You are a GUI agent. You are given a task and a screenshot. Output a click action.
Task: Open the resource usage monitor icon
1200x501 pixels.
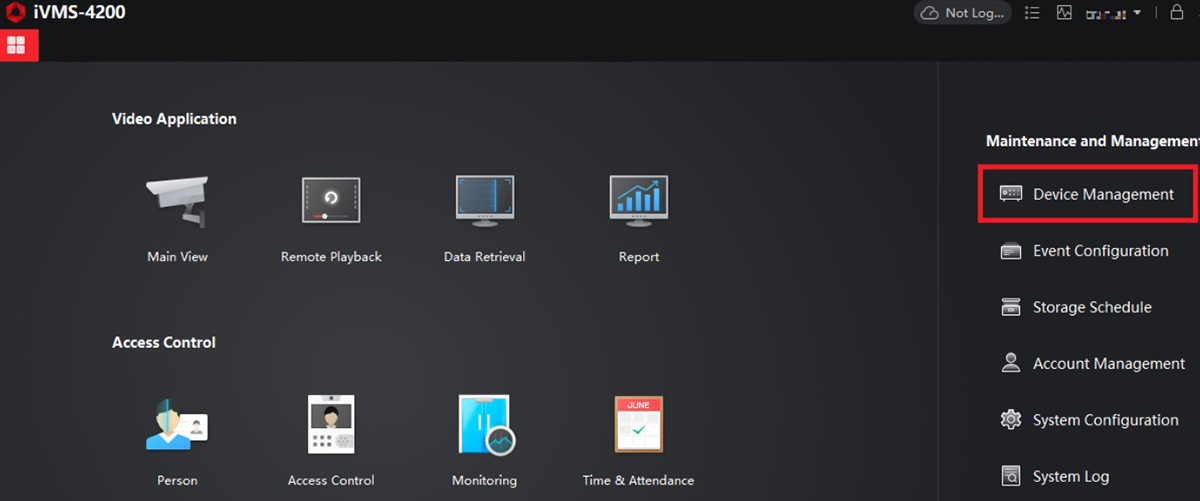pos(1063,13)
